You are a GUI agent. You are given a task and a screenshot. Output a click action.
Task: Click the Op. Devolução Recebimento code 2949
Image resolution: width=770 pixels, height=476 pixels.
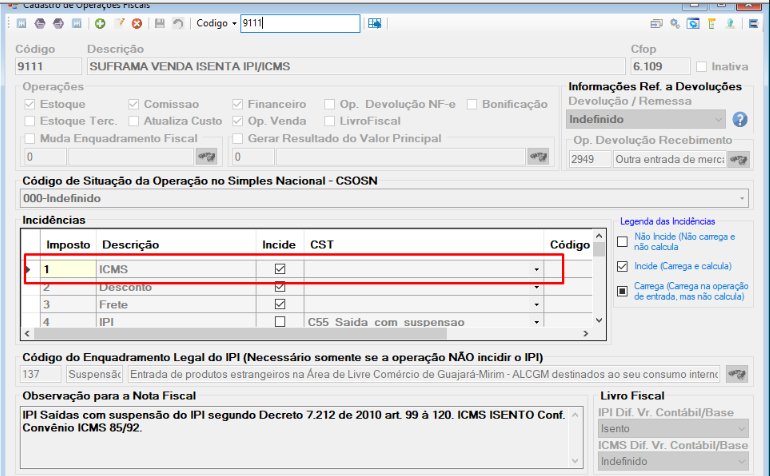click(590, 159)
